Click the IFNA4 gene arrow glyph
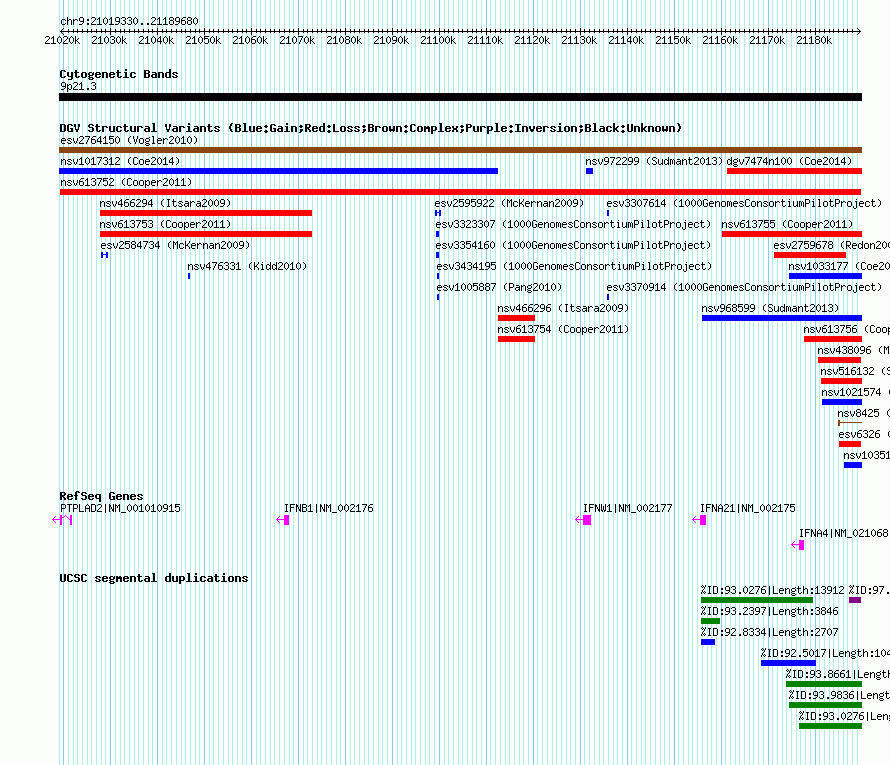 tap(797, 545)
